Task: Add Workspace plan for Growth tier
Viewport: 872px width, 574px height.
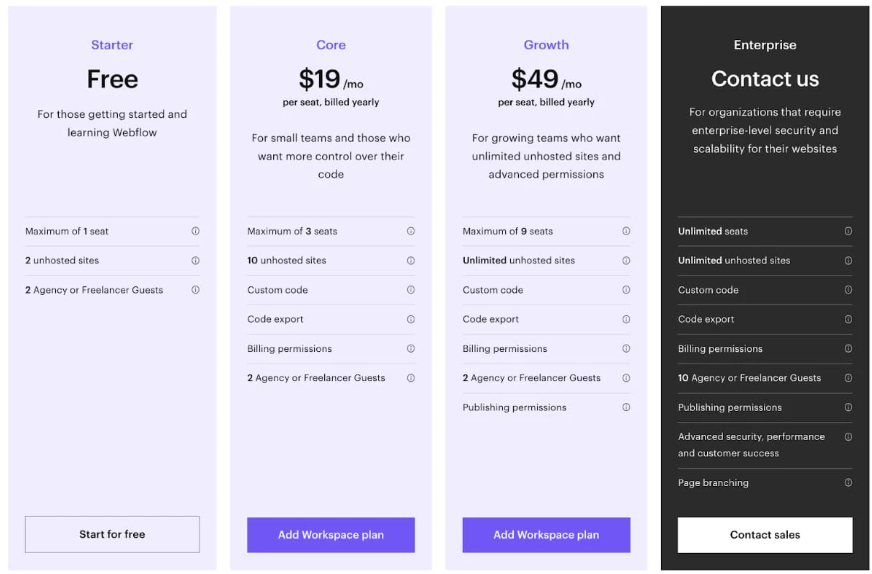Action: 546,535
